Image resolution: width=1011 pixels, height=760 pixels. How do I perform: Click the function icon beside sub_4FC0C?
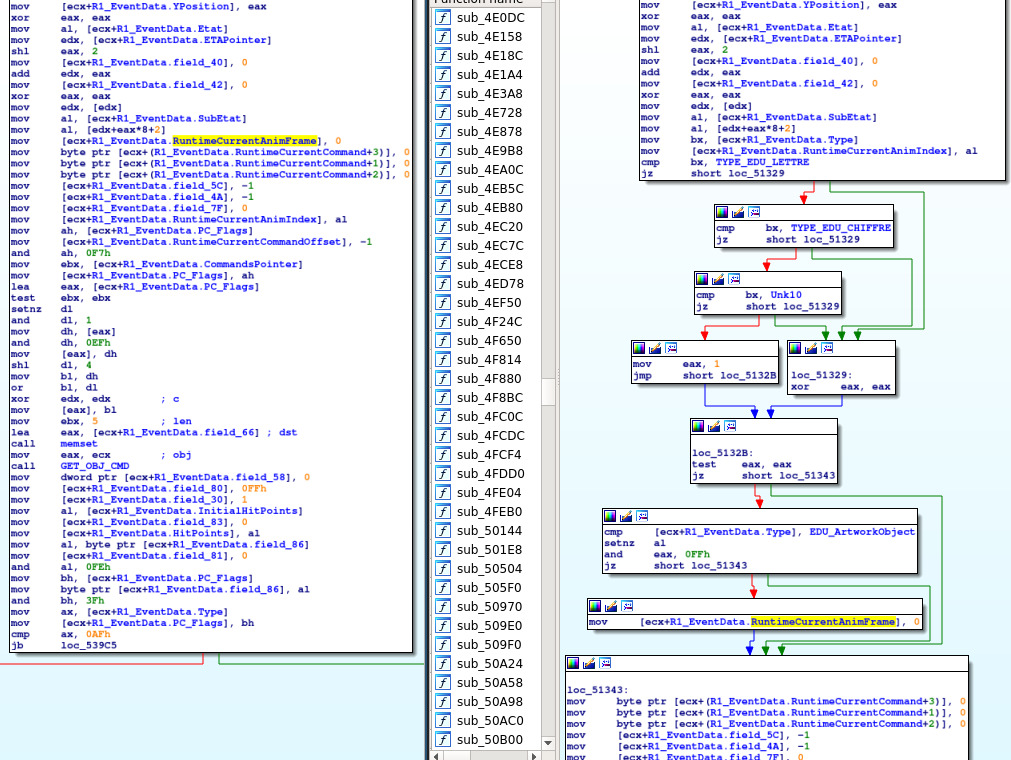[443, 416]
